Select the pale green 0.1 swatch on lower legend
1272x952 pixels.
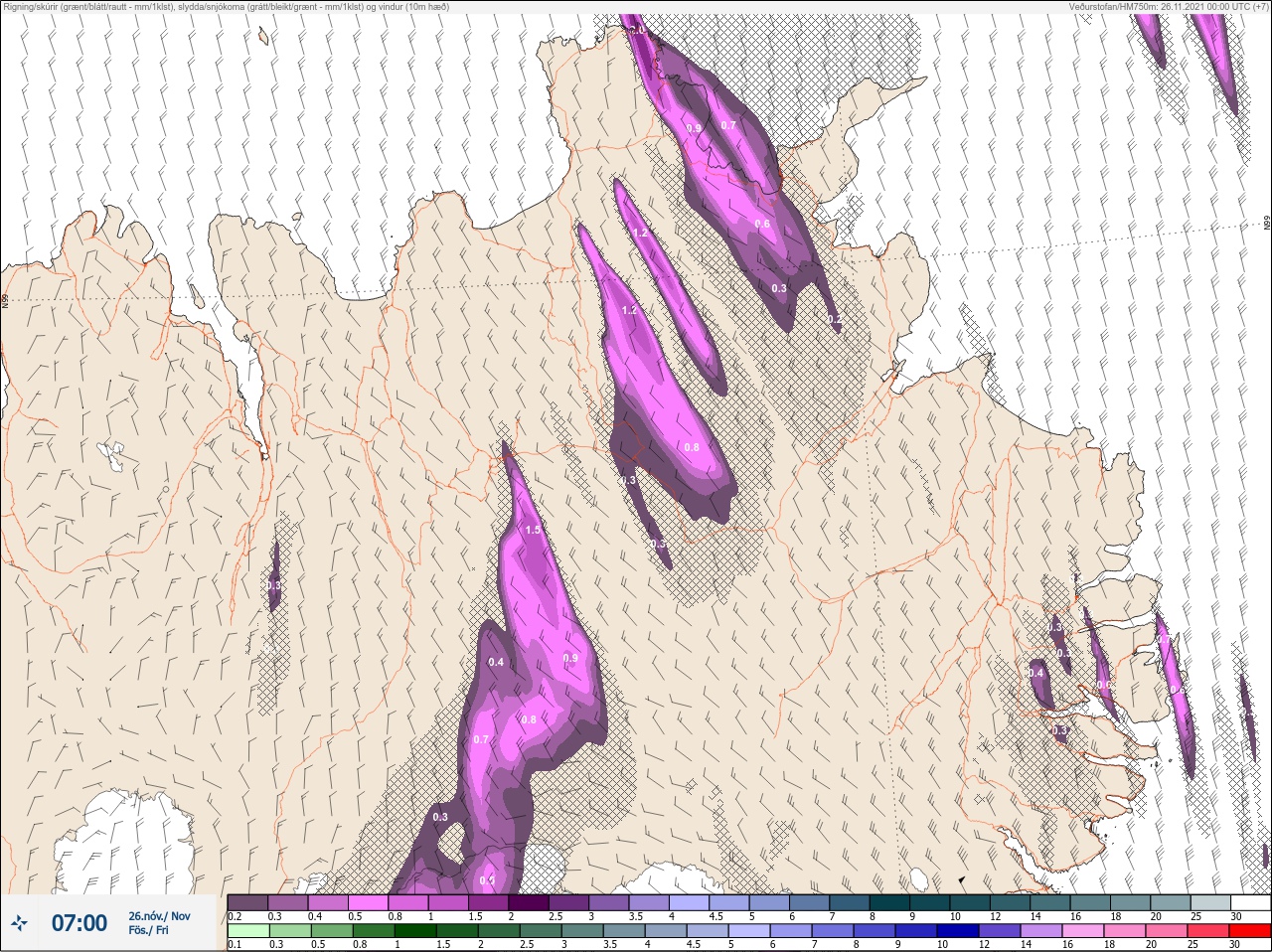coord(247,931)
